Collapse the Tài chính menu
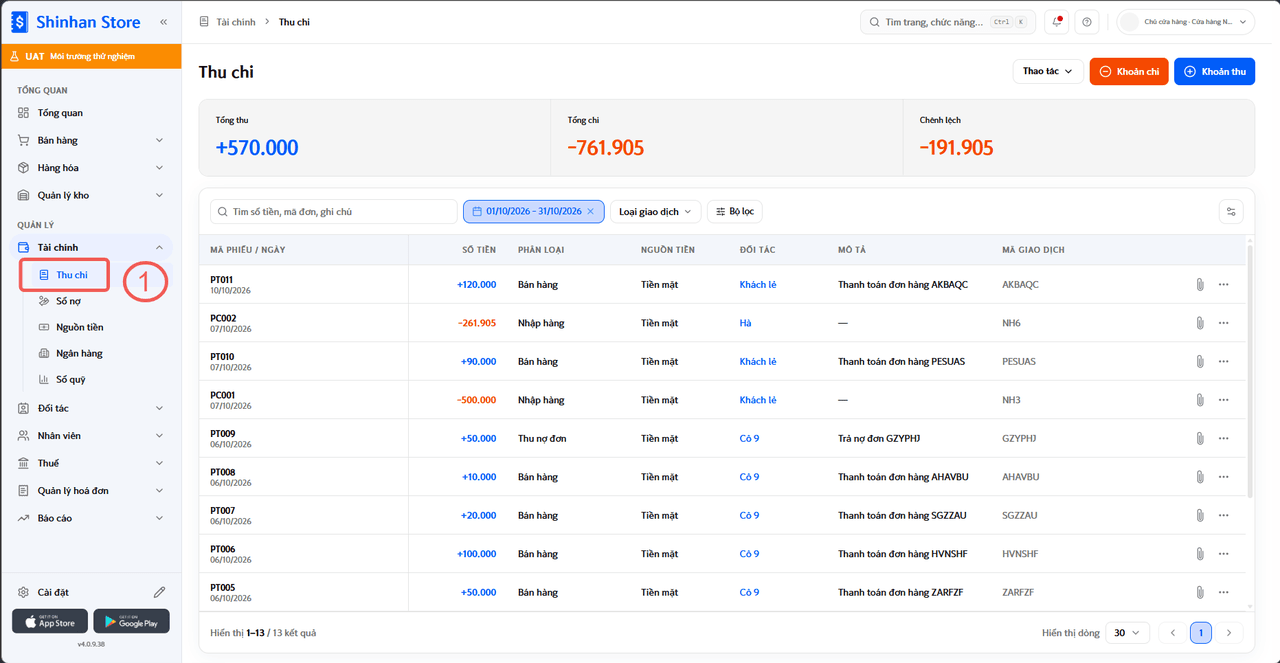The width and height of the screenshot is (1280, 663). pyautogui.click(x=91, y=248)
